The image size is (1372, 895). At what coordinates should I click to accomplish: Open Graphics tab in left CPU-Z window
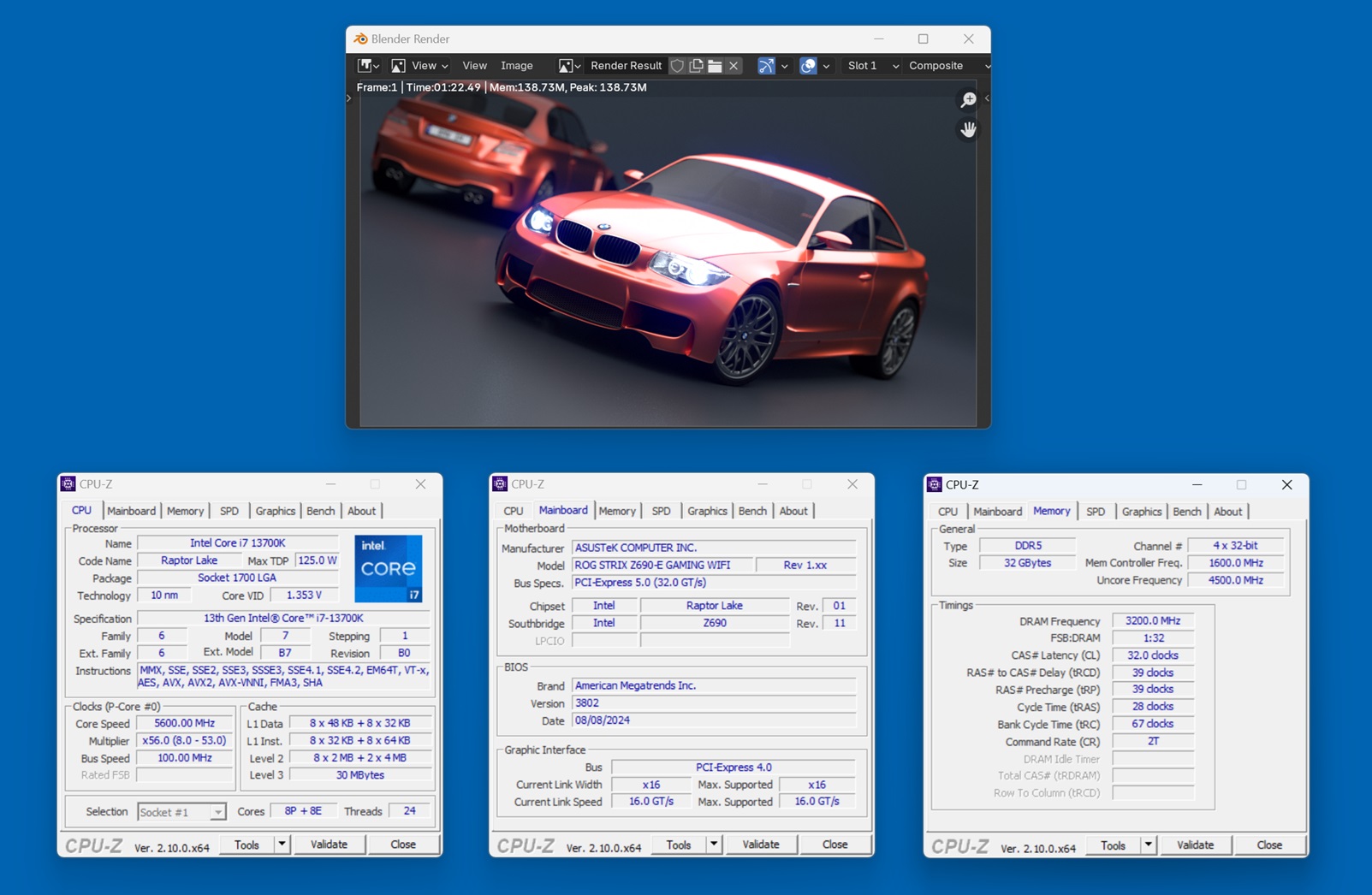point(275,511)
